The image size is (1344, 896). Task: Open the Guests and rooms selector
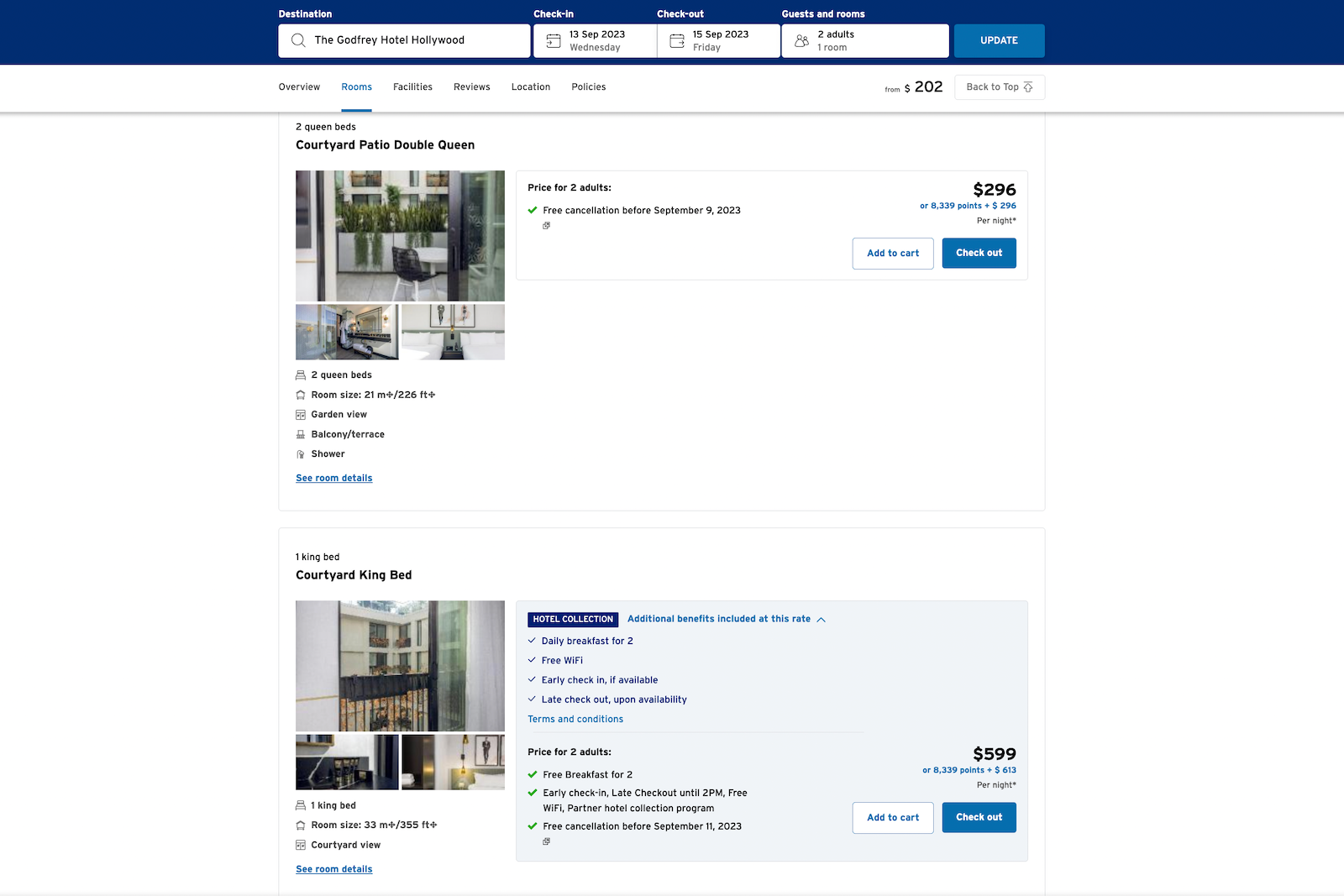coord(865,40)
